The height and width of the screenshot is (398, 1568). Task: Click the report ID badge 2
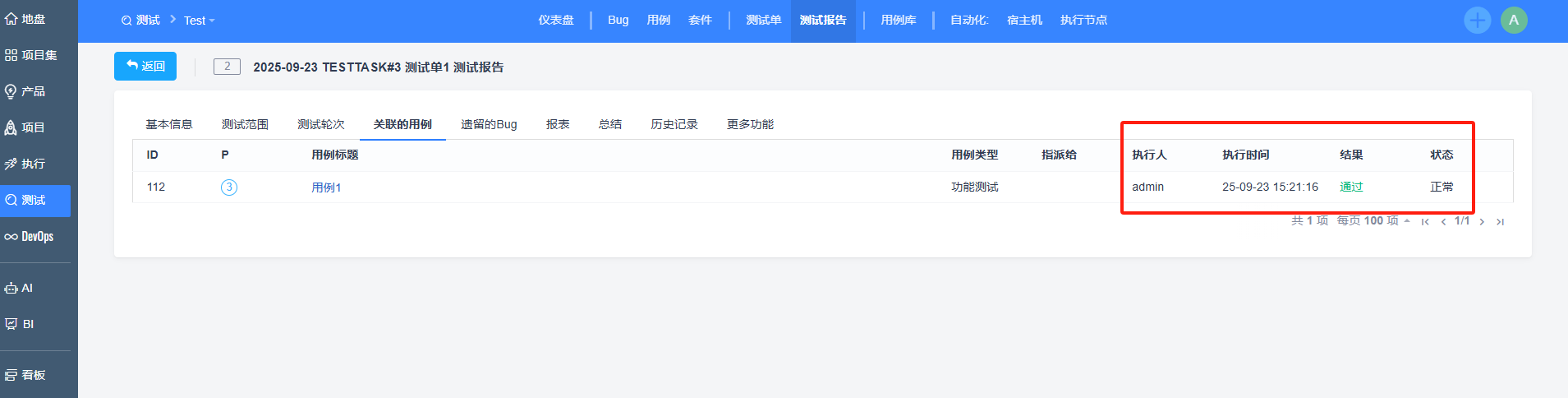228,67
